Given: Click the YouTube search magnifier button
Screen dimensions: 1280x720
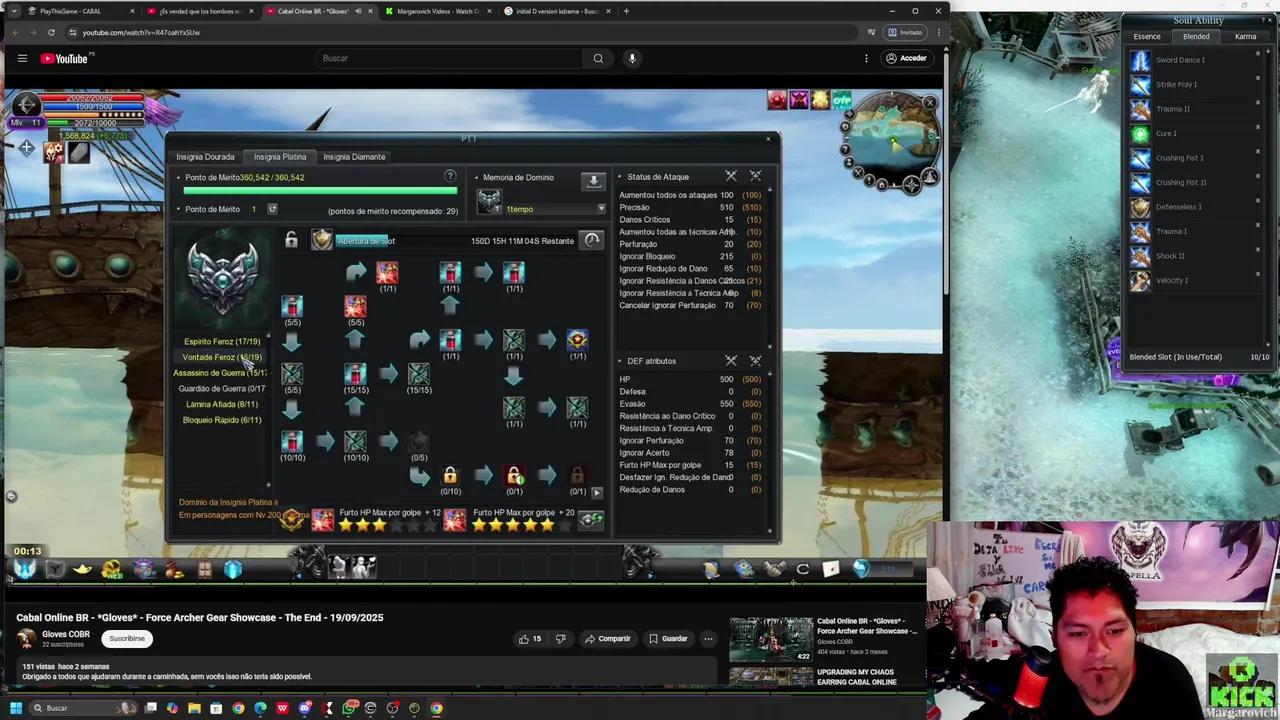Looking at the screenshot, I should (x=598, y=58).
